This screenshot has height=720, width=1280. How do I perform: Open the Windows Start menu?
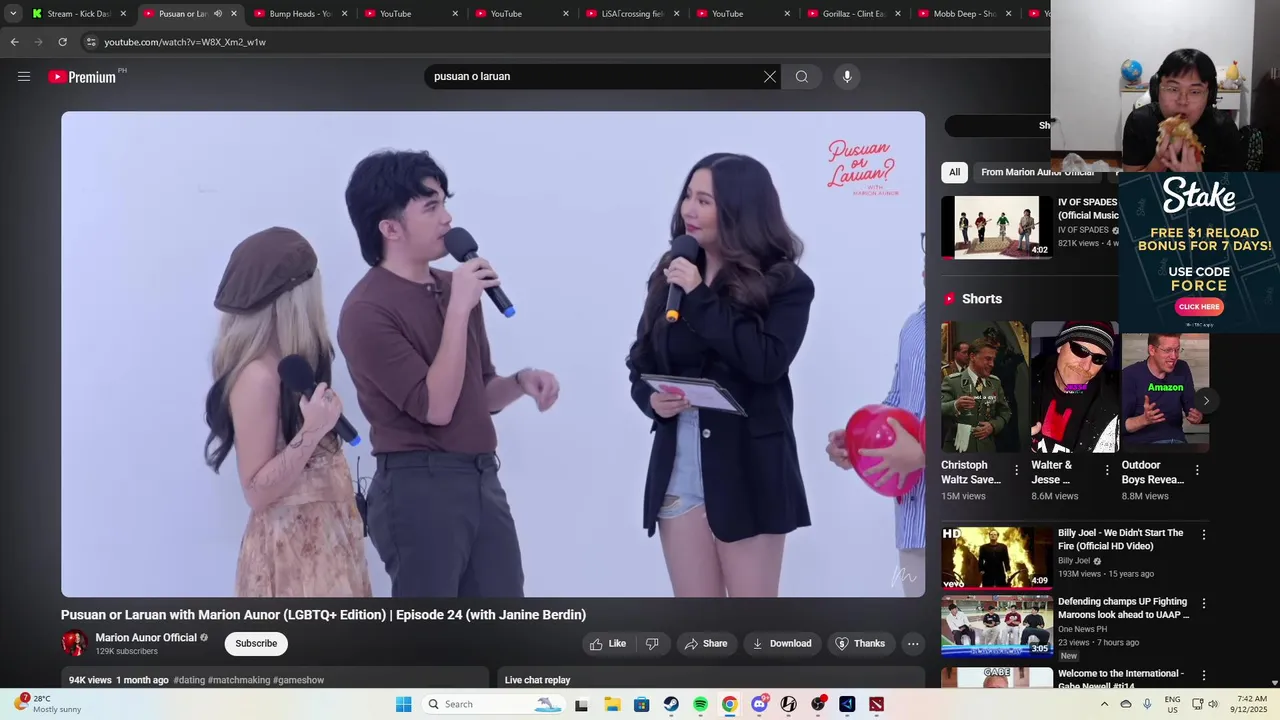pyautogui.click(x=403, y=704)
